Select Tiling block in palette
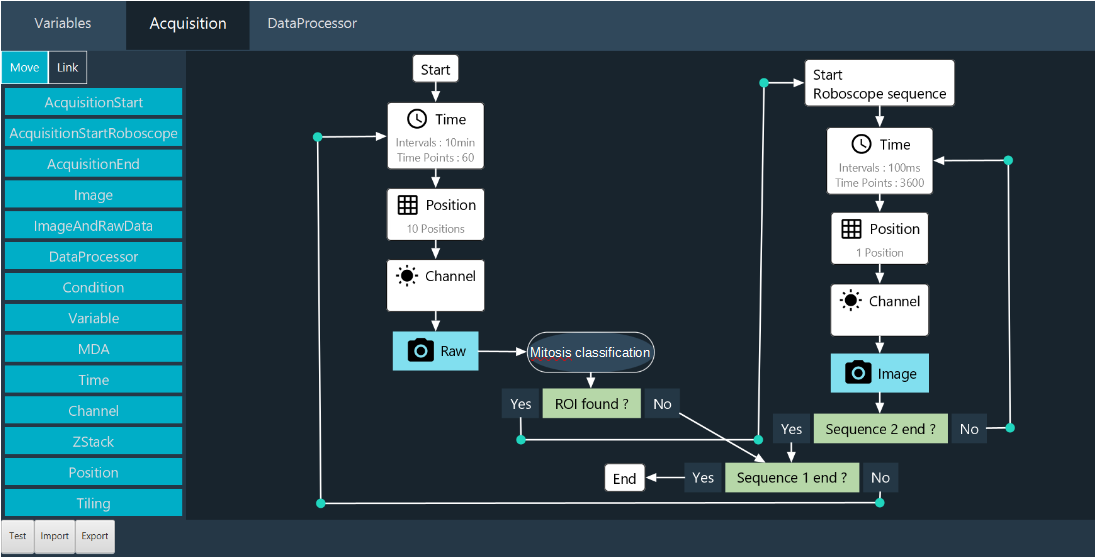Screen dimensions: 1095x557 click(x=94, y=503)
